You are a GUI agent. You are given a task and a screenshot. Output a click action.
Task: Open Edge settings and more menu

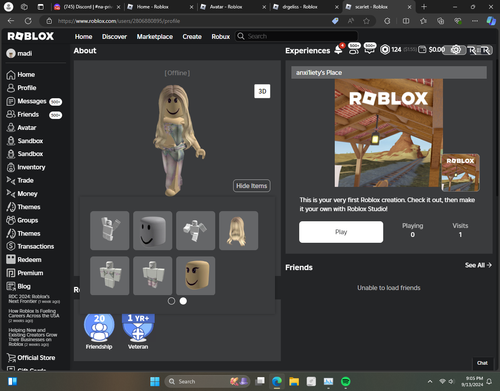coord(475,21)
